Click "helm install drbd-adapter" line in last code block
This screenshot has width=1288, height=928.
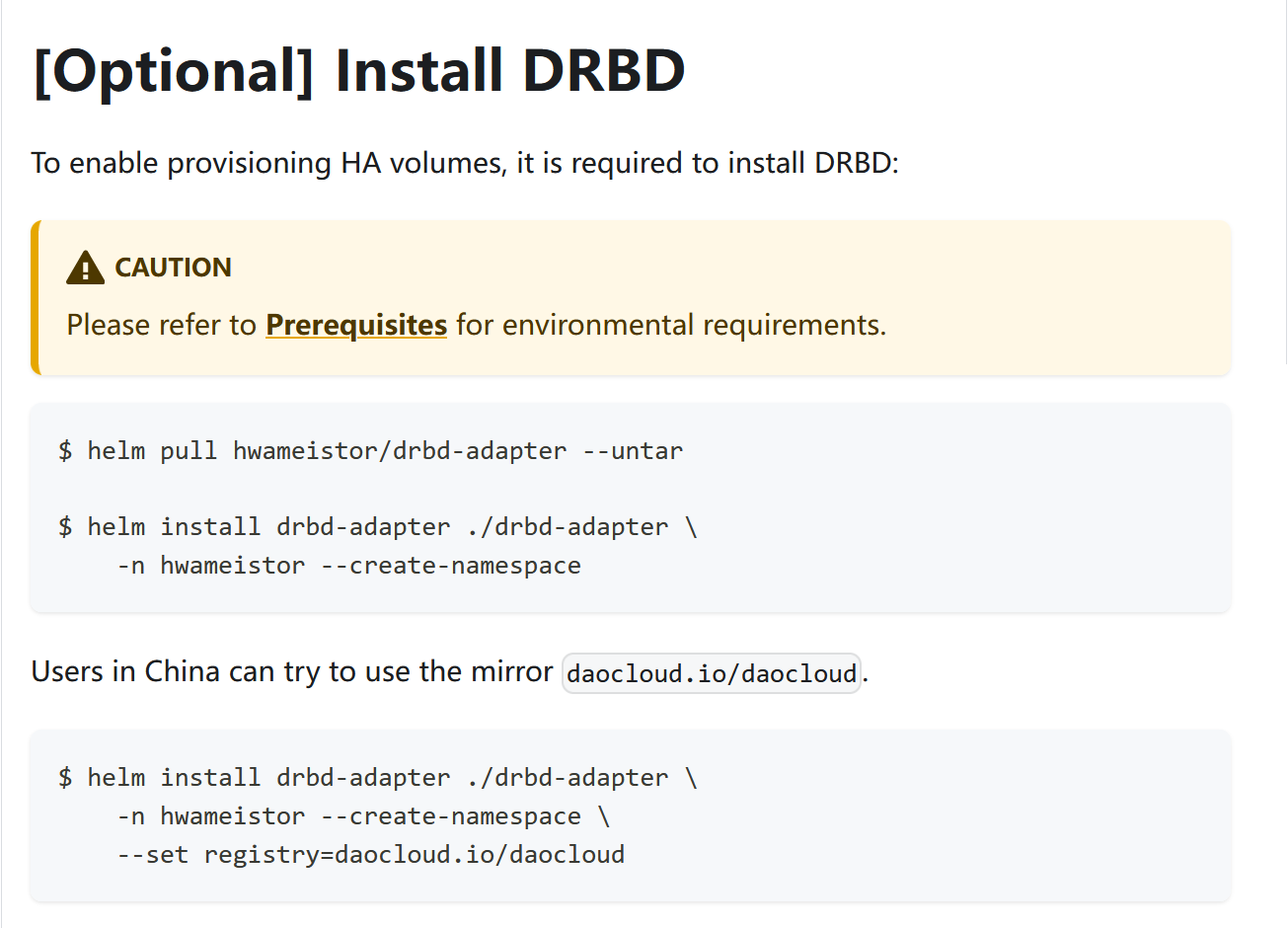(x=378, y=778)
